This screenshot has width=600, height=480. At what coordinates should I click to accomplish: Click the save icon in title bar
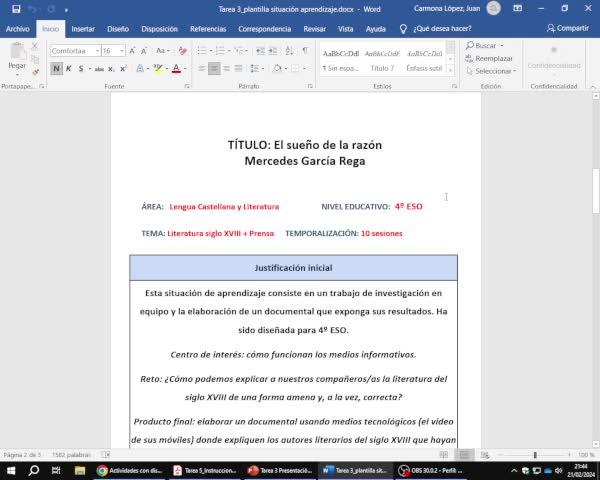click(x=16, y=8)
